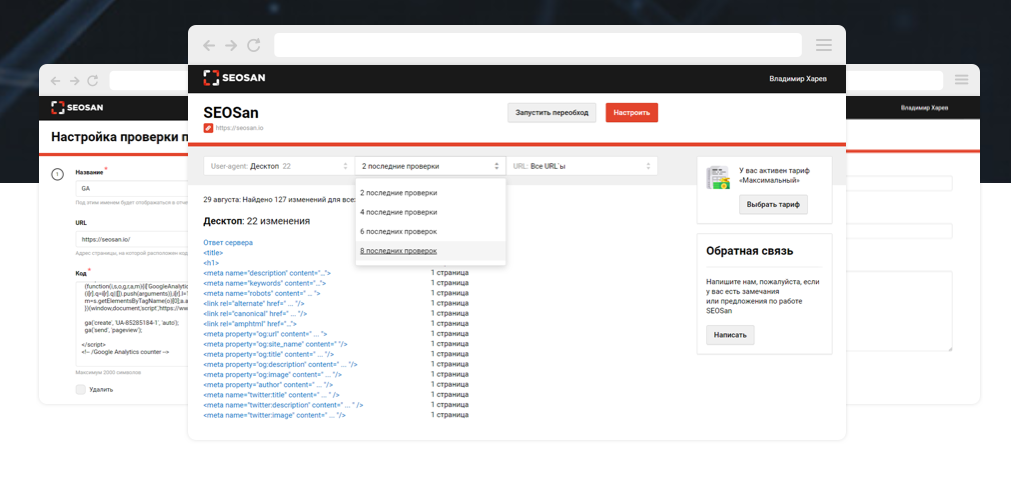This screenshot has height=489, width=1011.
Task: Click forward arrow in left background browser
Action: [74, 81]
